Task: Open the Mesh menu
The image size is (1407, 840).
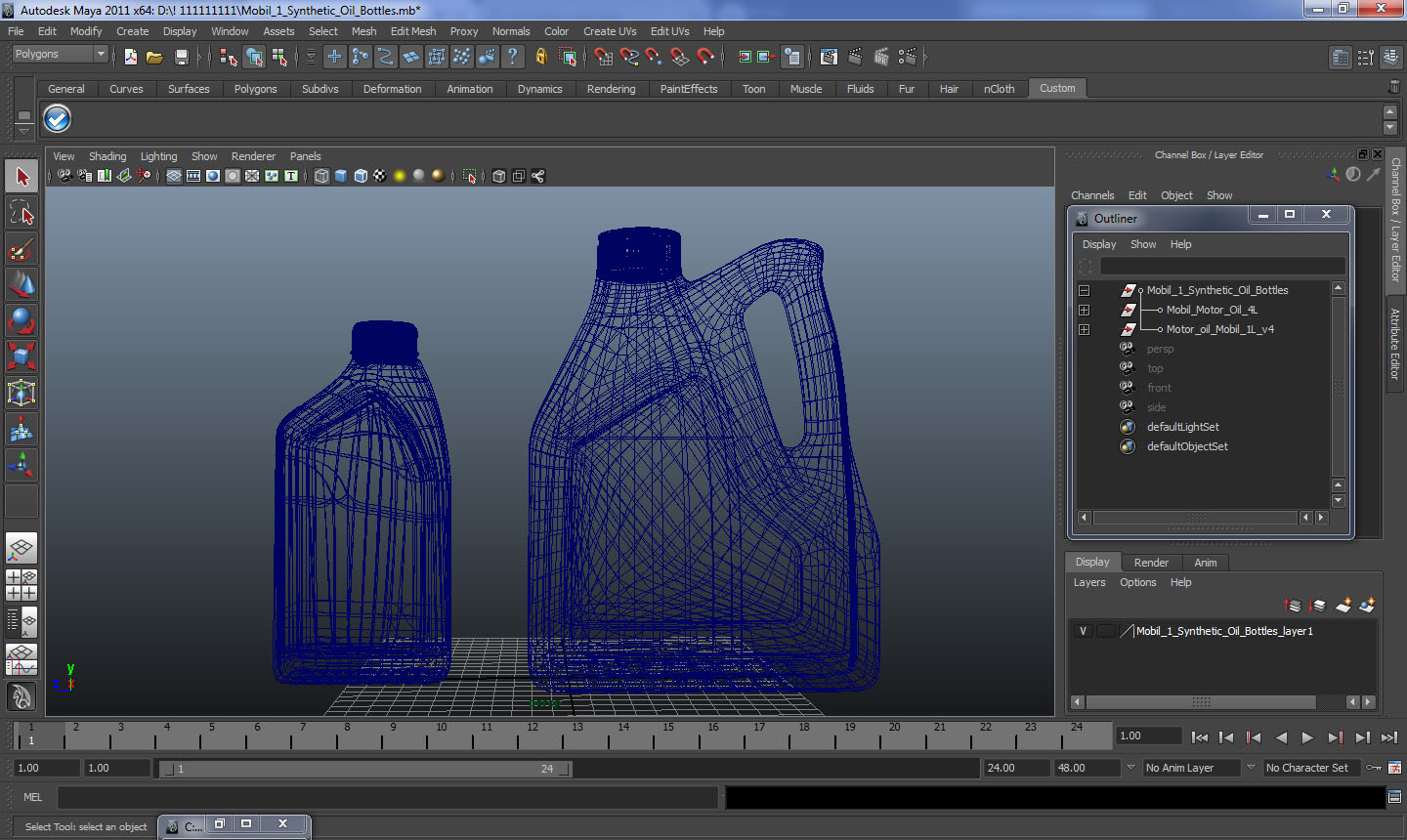Action: tap(364, 31)
